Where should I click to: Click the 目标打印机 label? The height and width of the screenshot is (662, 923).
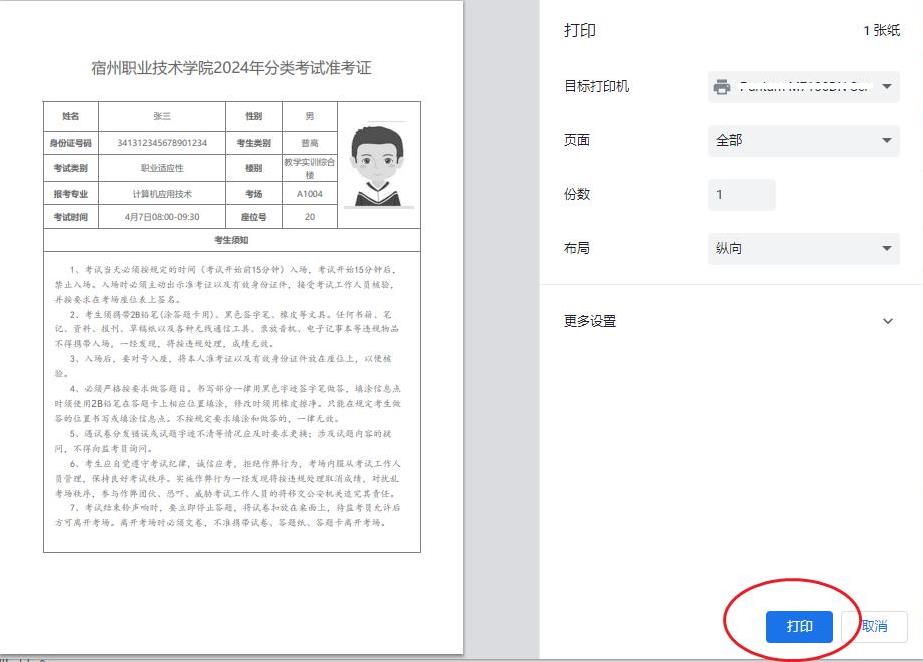pyautogui.click(x=596, y=87)
